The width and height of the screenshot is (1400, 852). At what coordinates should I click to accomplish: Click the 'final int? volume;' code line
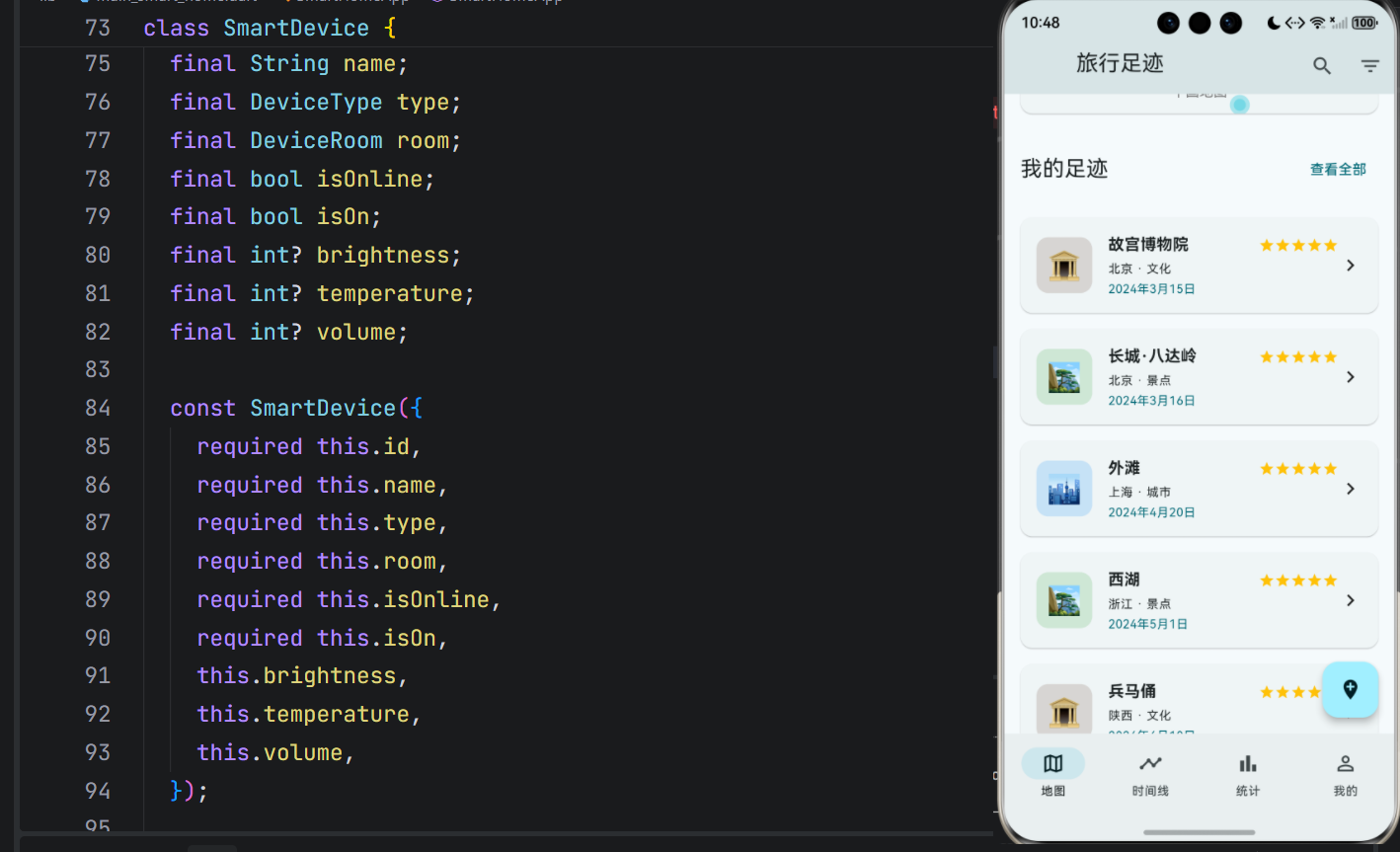coord(288,332)
